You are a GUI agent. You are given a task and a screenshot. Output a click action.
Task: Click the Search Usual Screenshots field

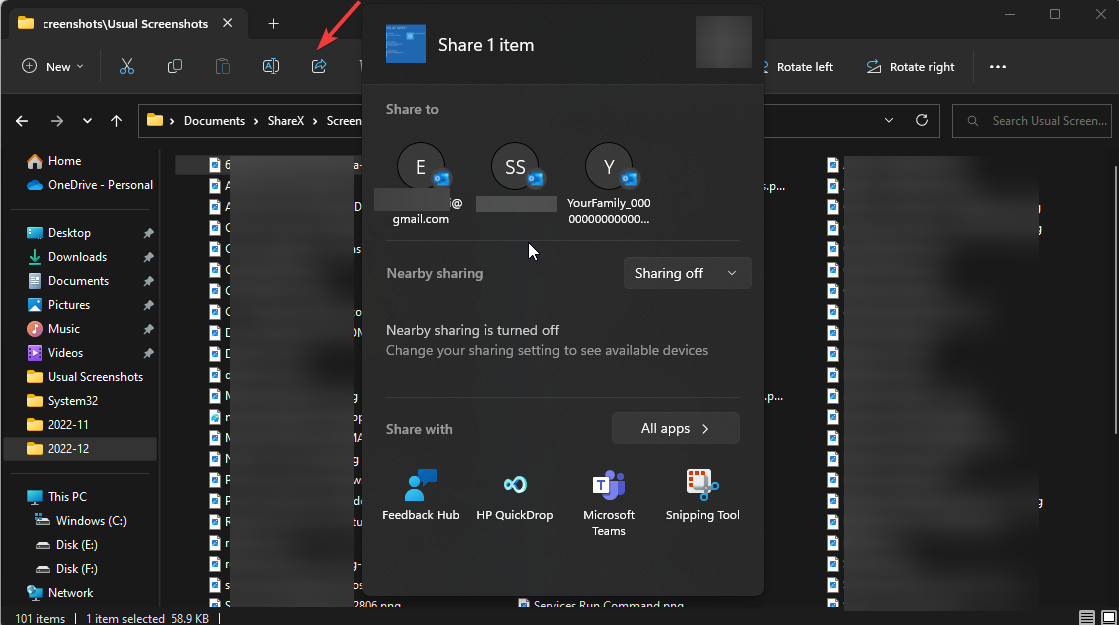coord(1040,121)
